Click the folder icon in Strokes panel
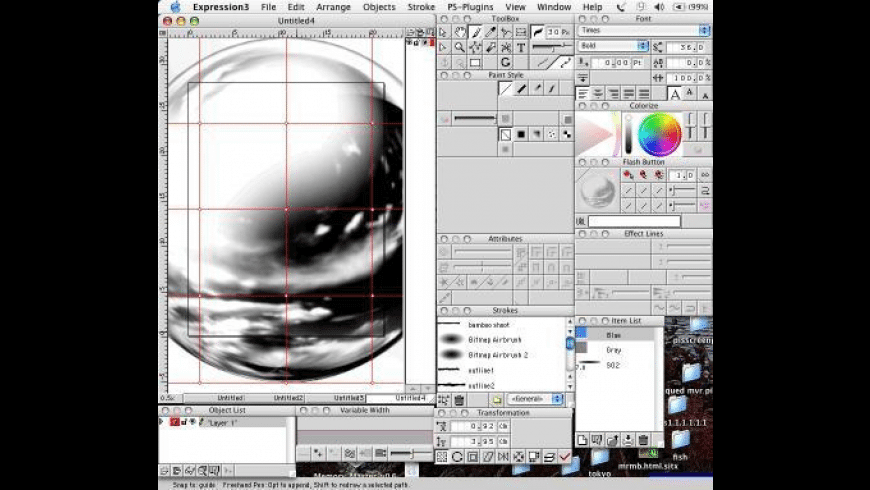The width and height of the screenshot is (870, 490). click(497, 400)
